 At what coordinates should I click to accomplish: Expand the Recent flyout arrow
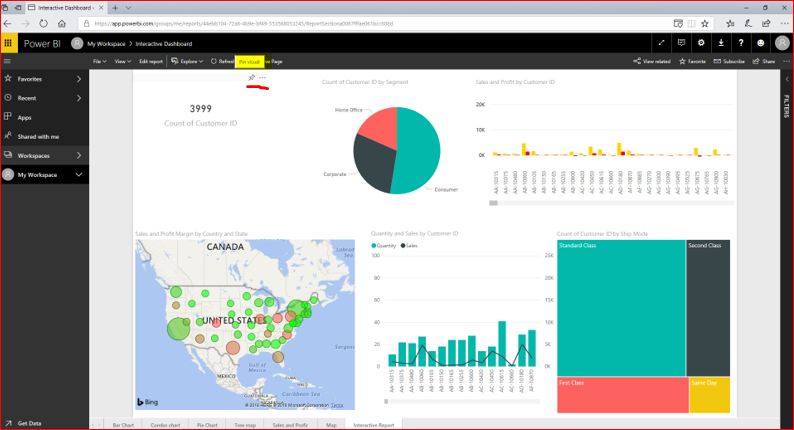pos(79,98)
